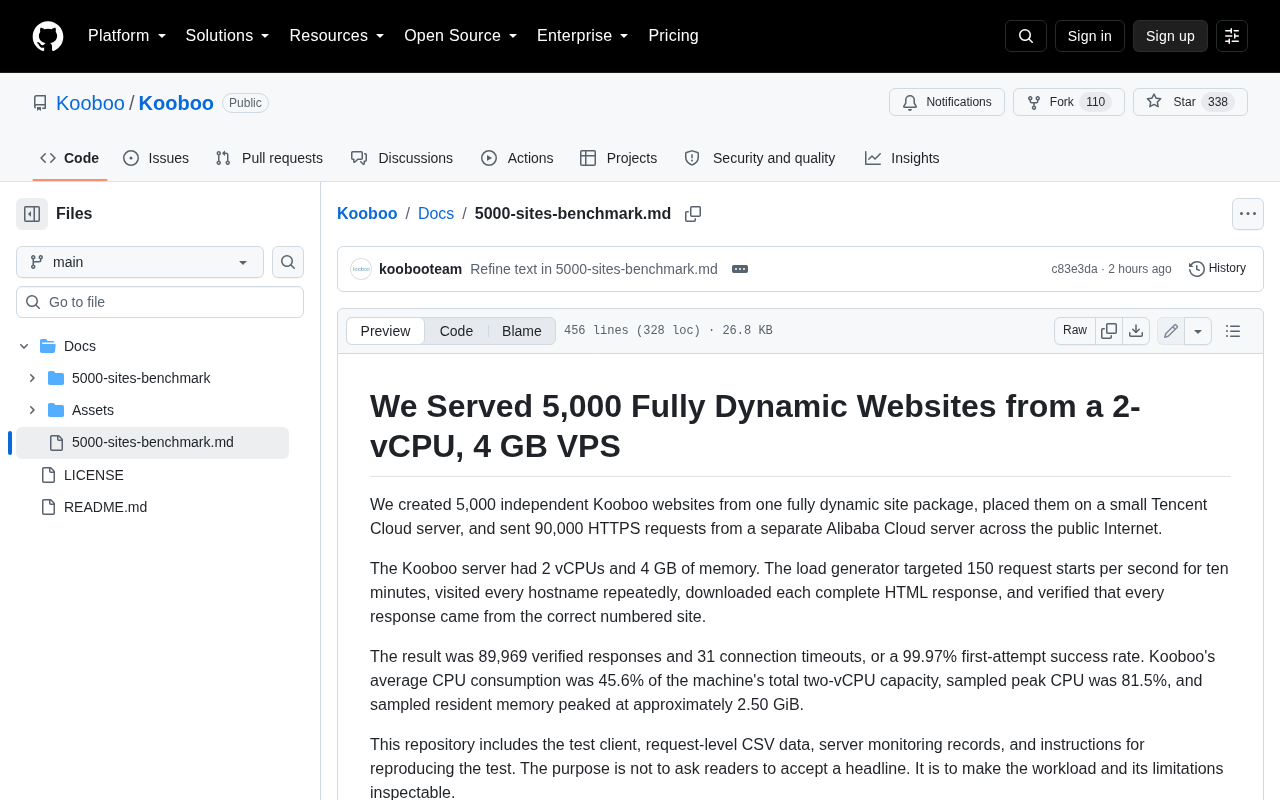Open the main branch selector dropdown
The image size is (1280, 800).
(140, 262)
